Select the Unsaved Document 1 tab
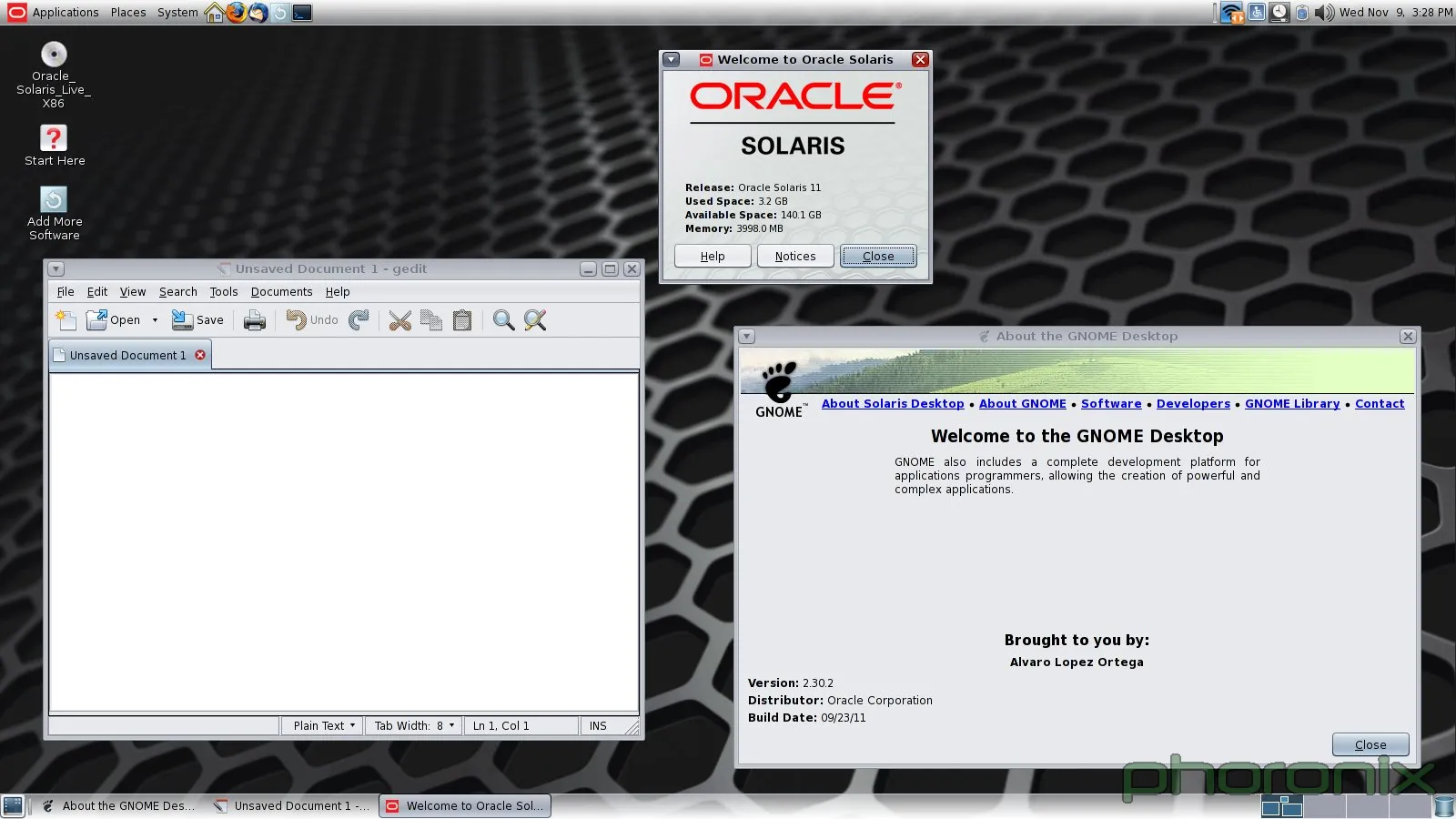The width and height of the screenshot is (1456, 819). (127, 356)
